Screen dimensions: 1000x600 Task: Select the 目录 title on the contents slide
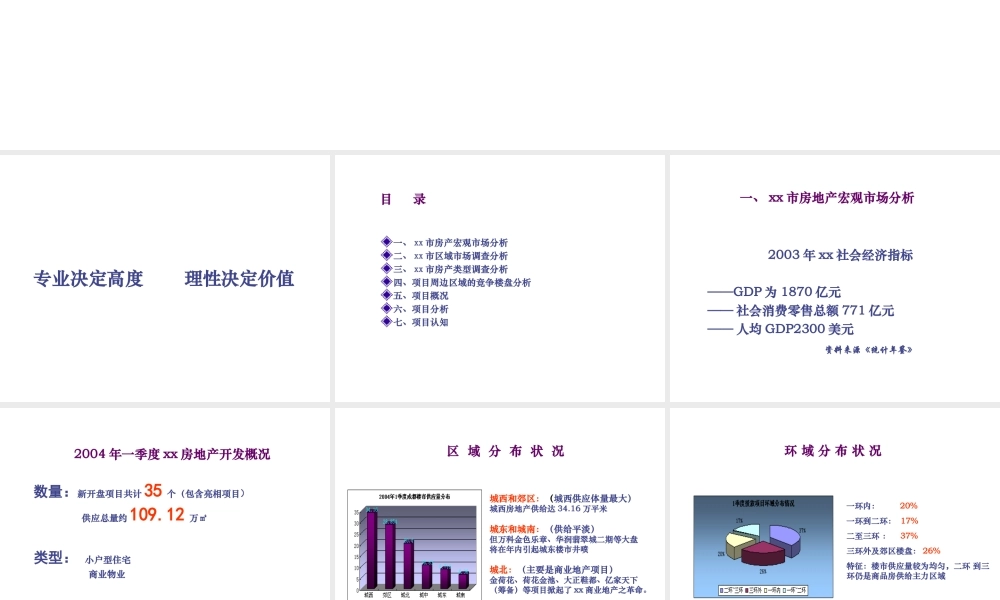pos(402,198)
